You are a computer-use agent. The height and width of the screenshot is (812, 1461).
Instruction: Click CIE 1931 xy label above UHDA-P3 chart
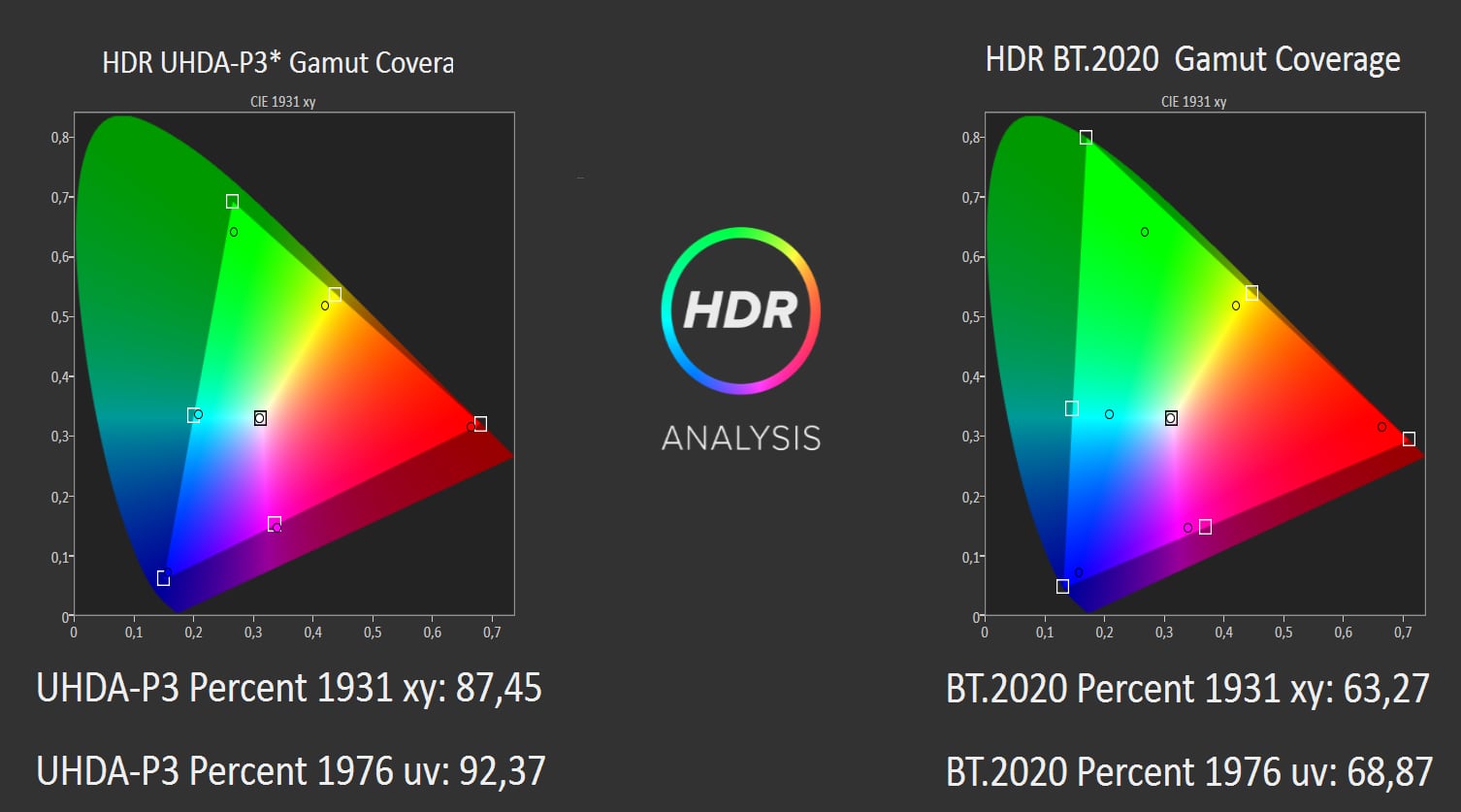(x=283, y=102)
